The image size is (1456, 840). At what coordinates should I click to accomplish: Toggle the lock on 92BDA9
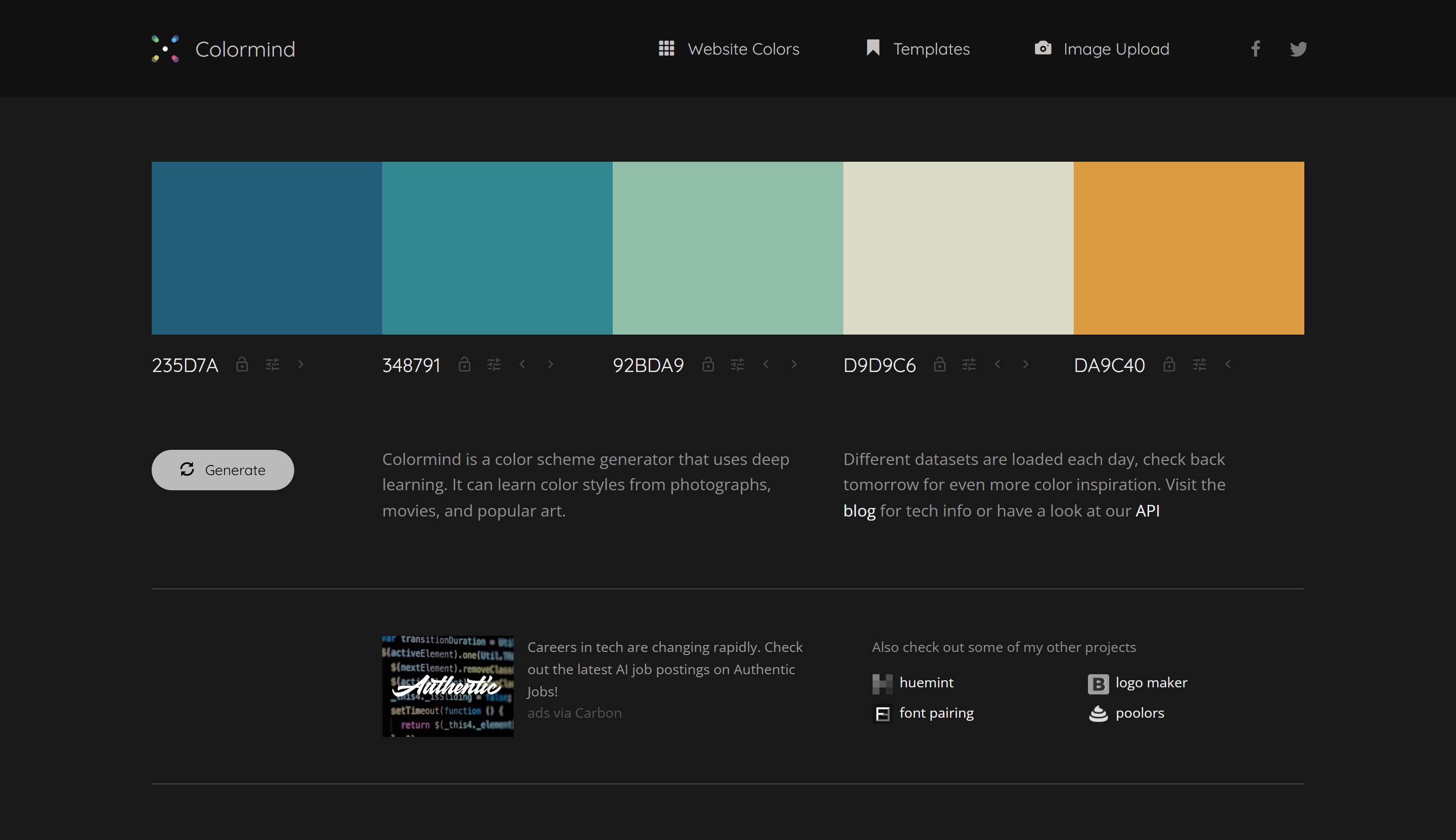click(708, 364)
